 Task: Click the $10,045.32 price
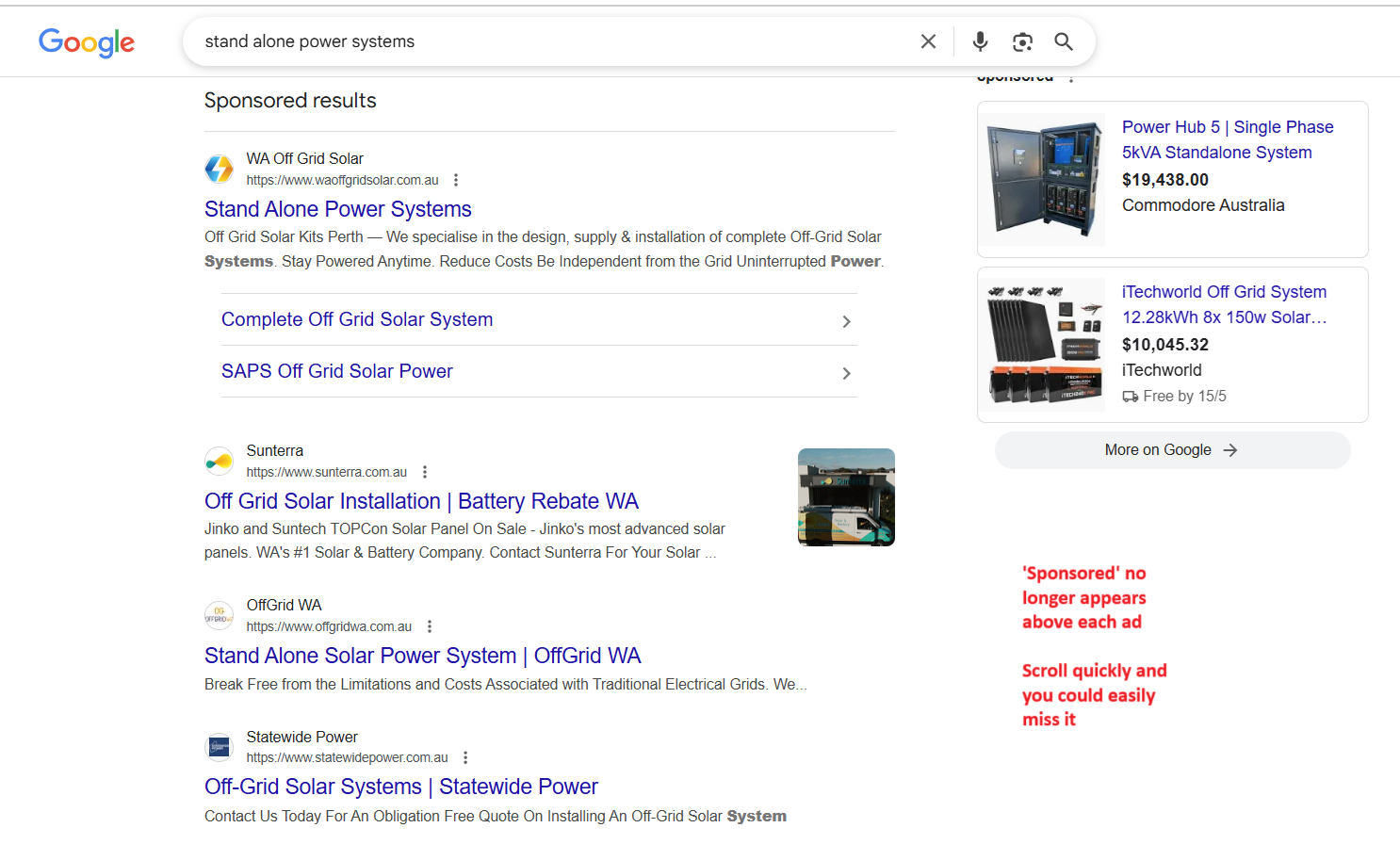point(1165,345)
